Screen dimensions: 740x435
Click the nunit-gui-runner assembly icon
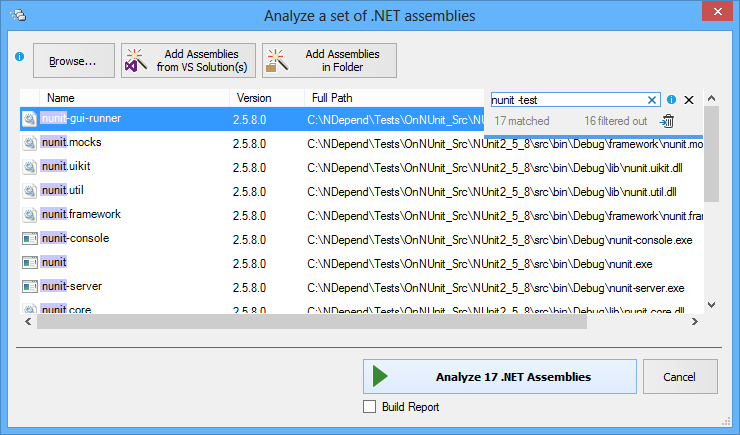[29, 119]
